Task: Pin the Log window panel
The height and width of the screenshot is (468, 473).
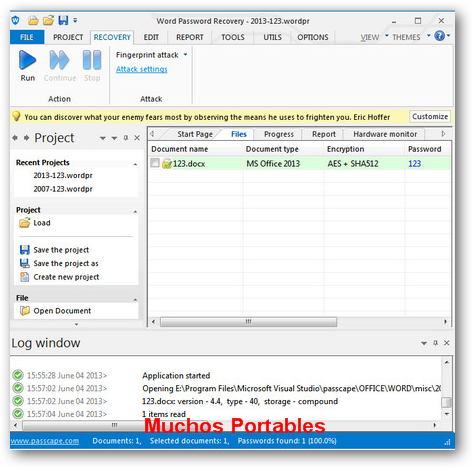Action: (x=435, y=343)
